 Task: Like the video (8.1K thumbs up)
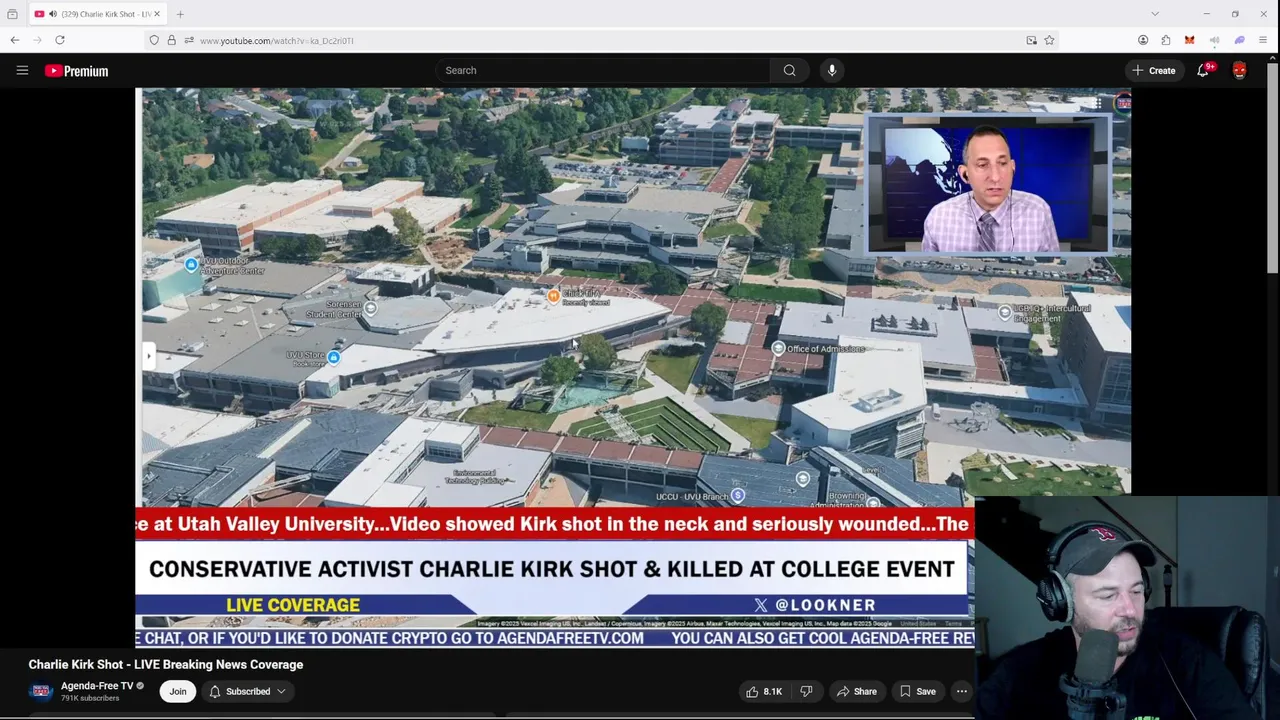point(764,691)
